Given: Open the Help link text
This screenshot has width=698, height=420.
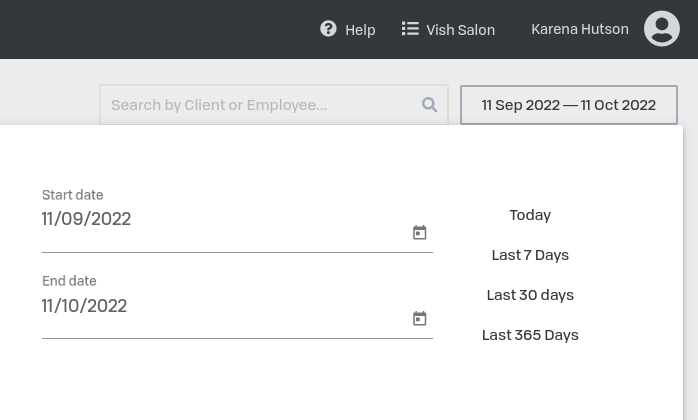Looking at the screenshot, I should (360, 30).
